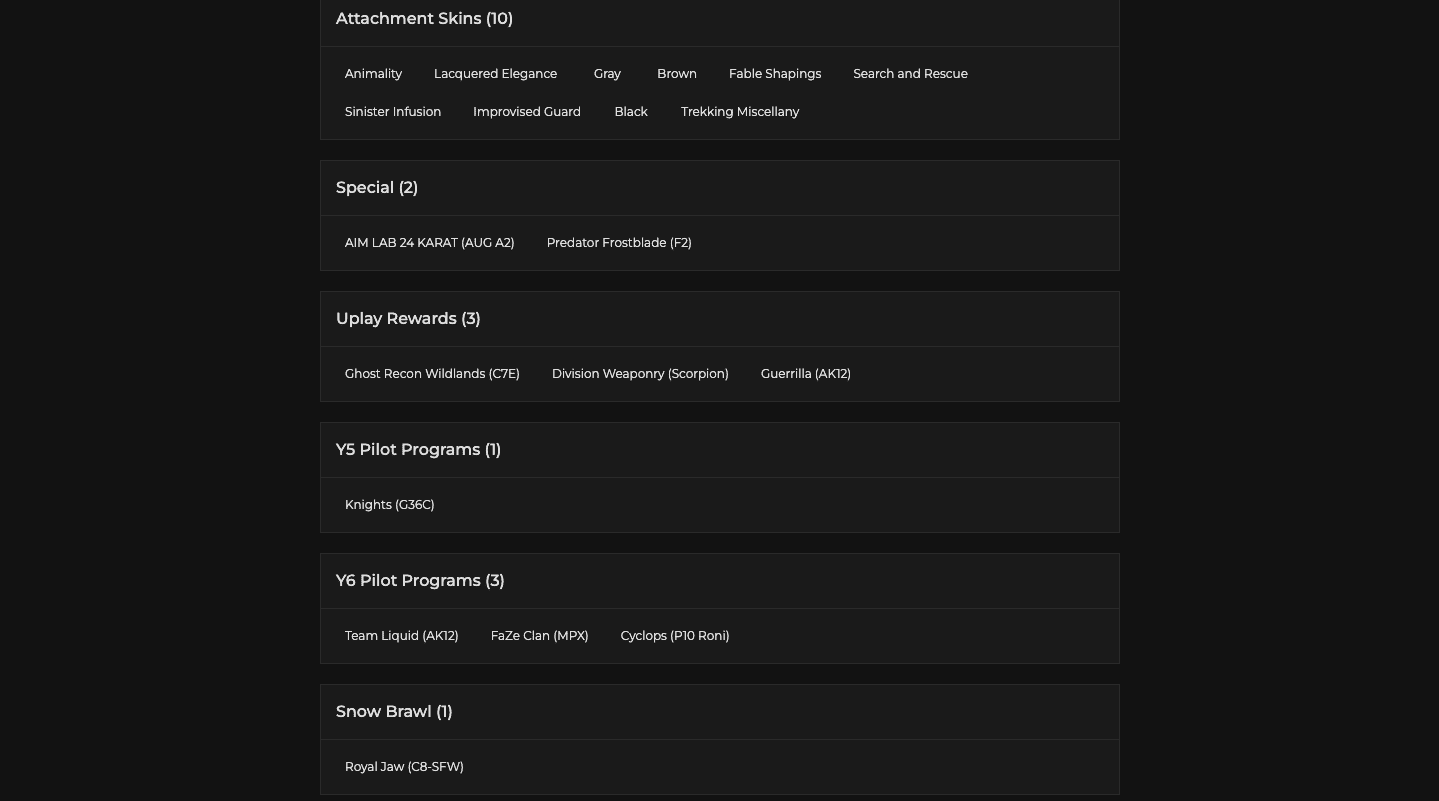This screenshot has width=1439, height=801.
Task: Click the Lacquered Elegance skin
Action: point(495,74)
